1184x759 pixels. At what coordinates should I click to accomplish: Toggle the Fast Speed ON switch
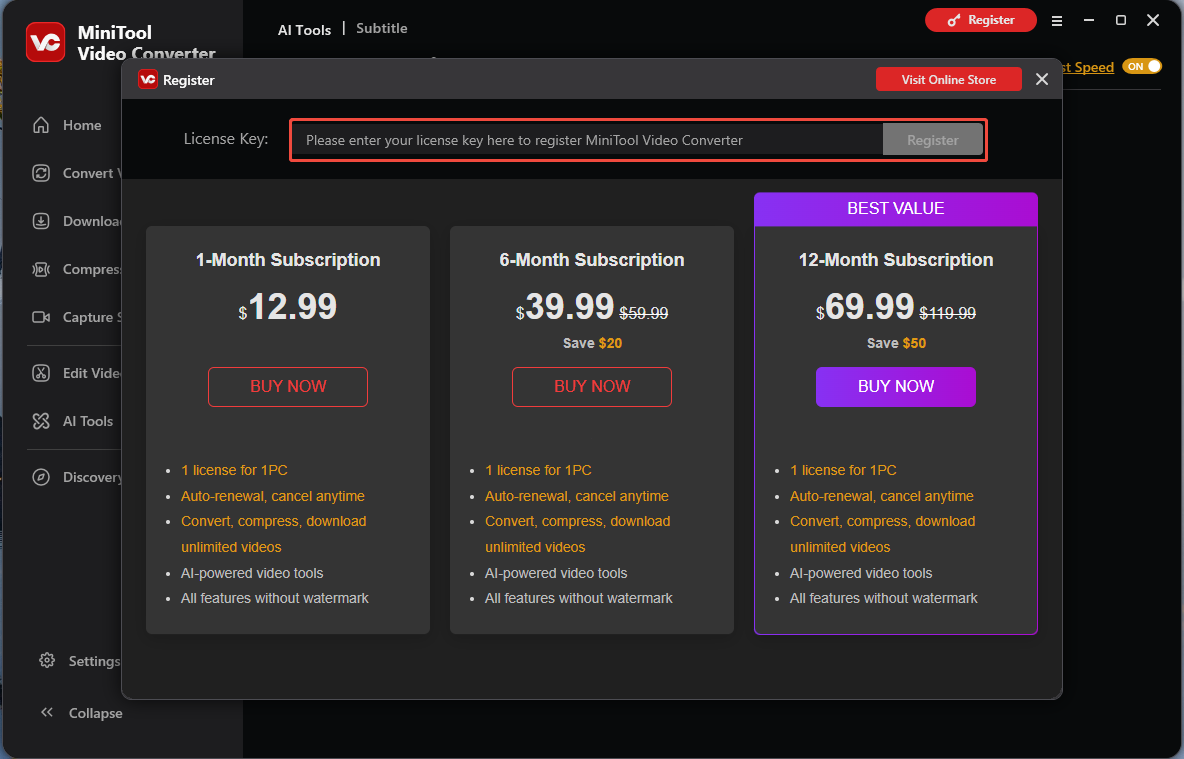1142,66
